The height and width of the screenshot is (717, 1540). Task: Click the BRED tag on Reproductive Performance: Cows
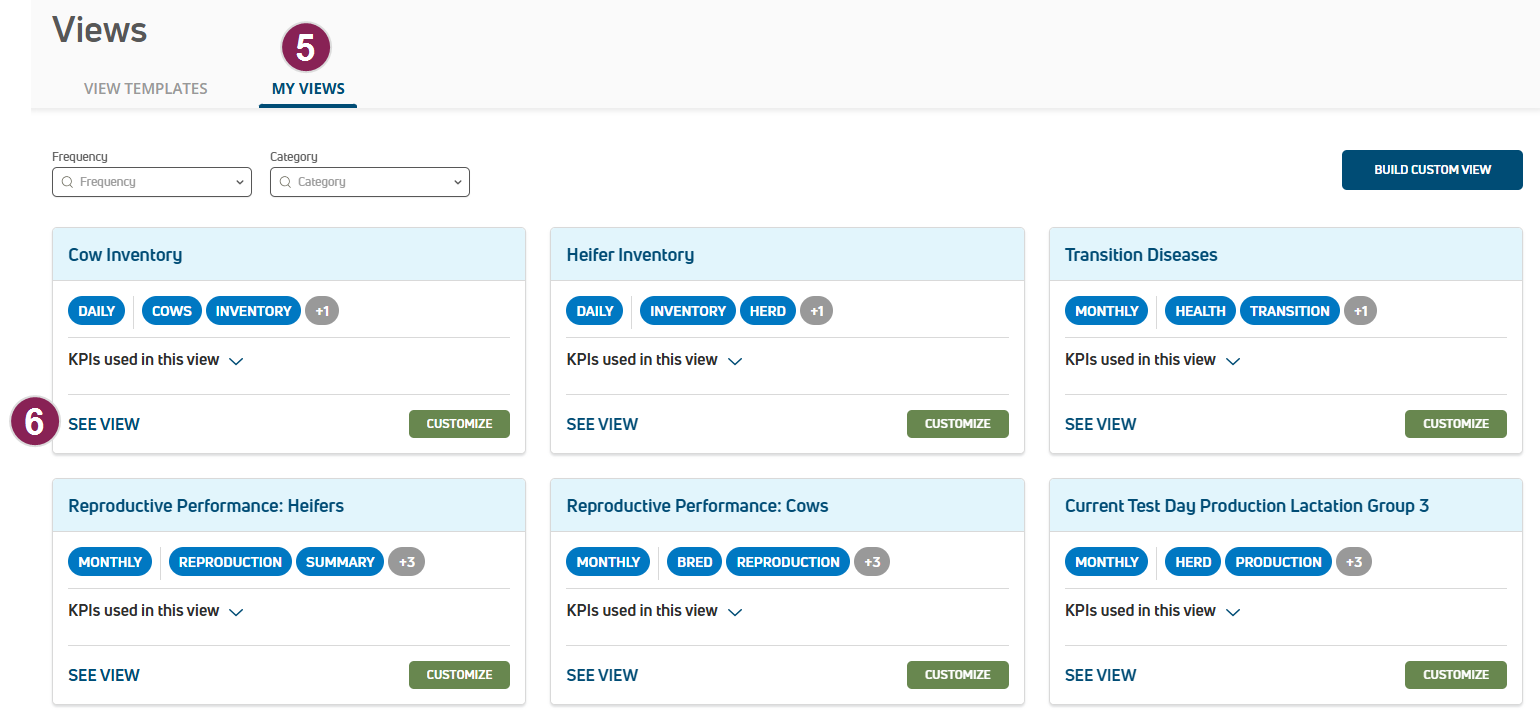point(694,562)
